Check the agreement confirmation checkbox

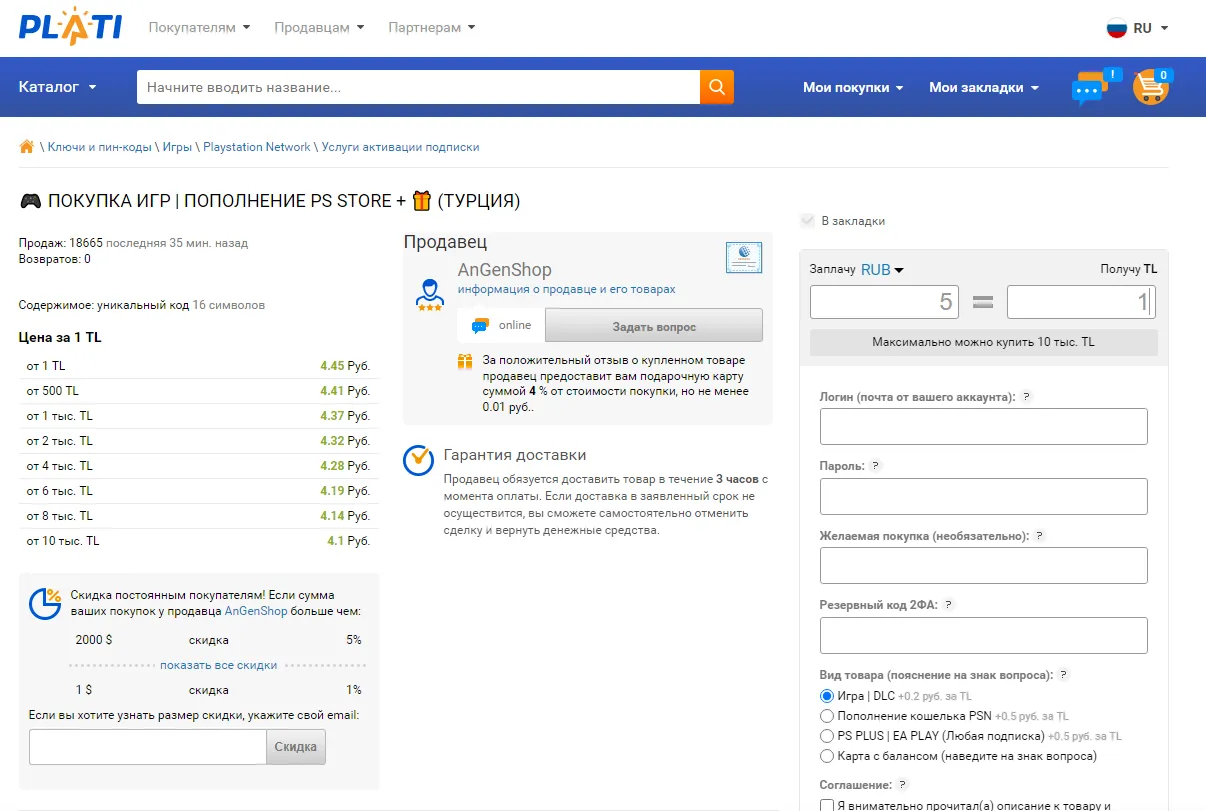(x=827, y=805)
